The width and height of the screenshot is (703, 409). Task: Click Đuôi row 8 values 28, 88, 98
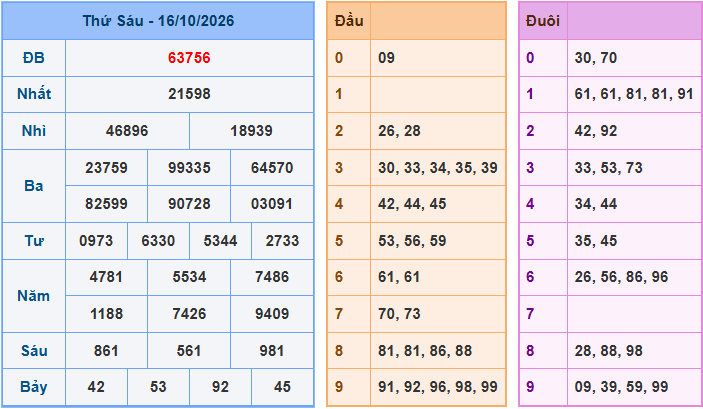point(609,351)
